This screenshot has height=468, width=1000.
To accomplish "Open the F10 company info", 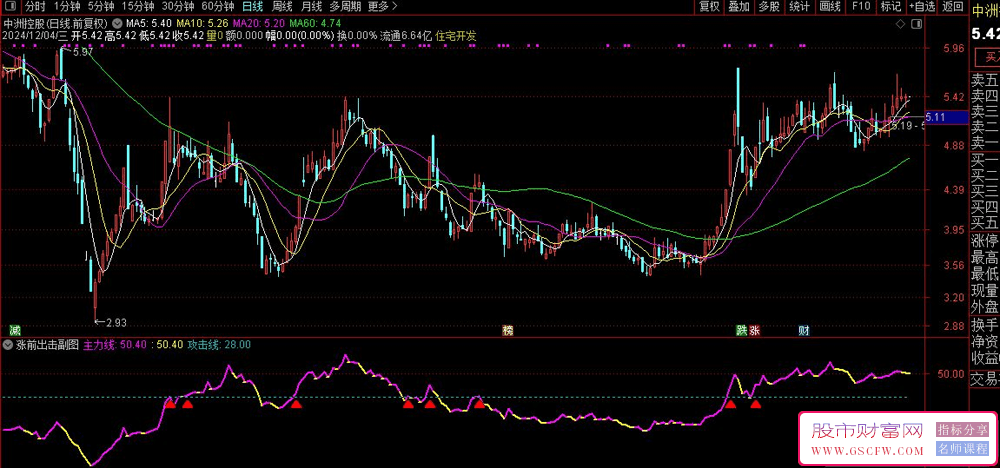I will pos(859,6).
